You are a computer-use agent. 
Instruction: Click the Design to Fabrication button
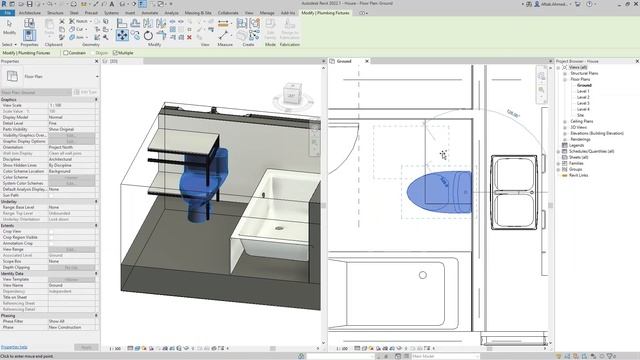290,29
